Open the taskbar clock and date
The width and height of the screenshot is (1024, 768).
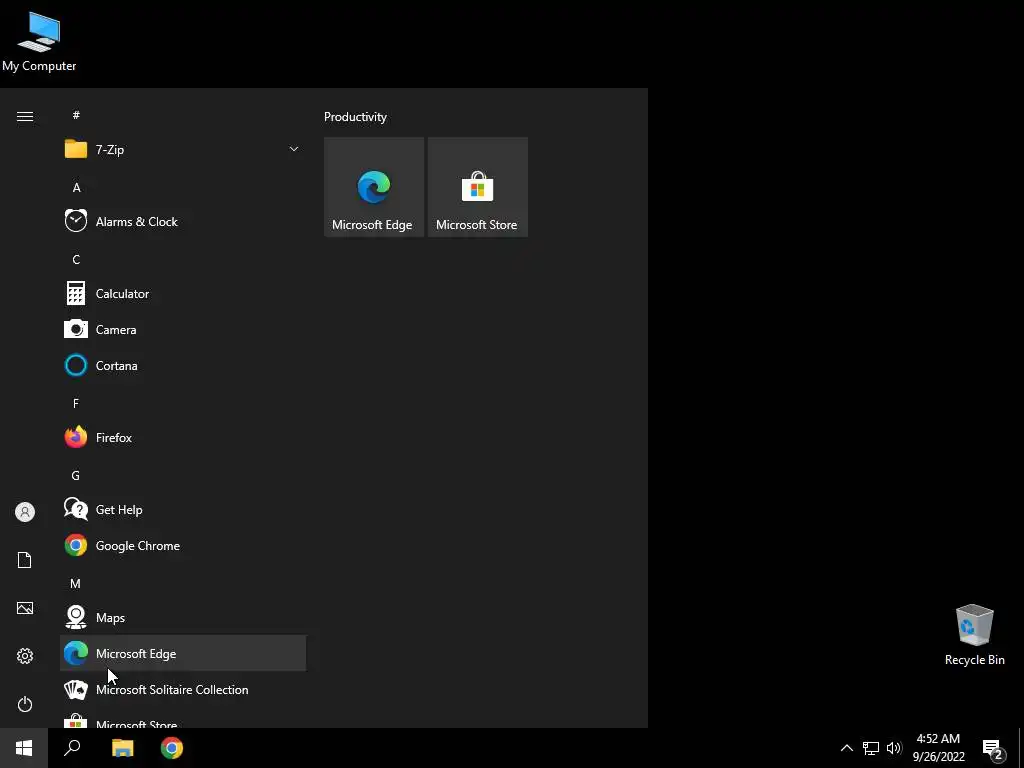(x=938, y=748)
